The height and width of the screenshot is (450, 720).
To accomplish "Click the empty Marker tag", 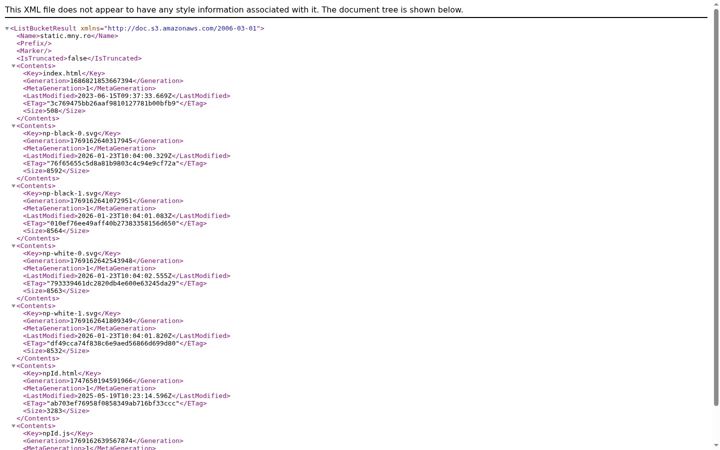I will [x=34, y=51].
